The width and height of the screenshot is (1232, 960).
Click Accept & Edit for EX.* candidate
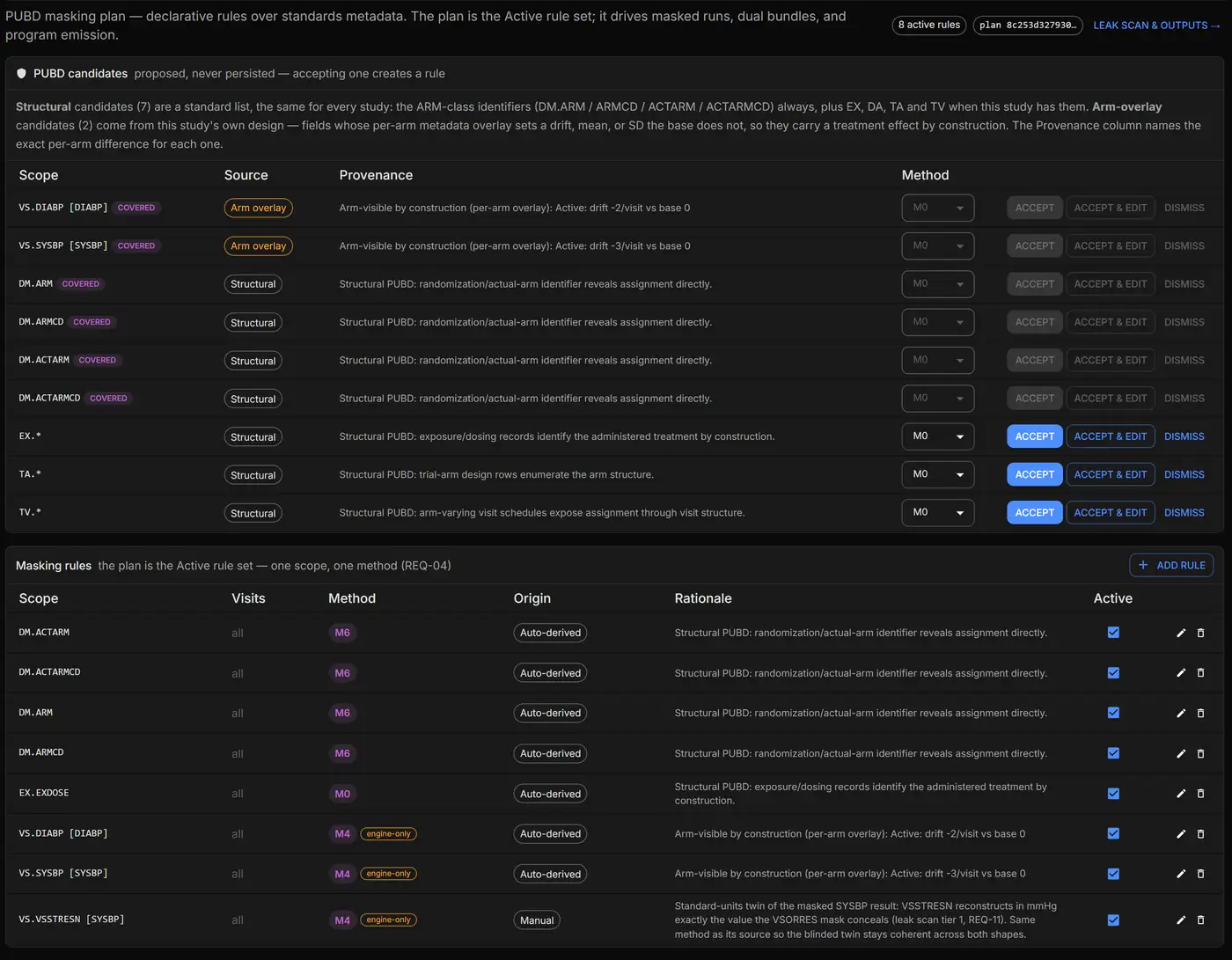pos(1111,436)
